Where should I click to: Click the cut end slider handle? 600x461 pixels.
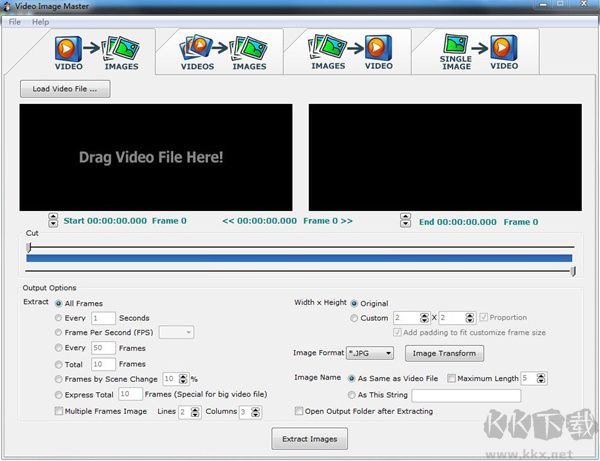(573, 271)
